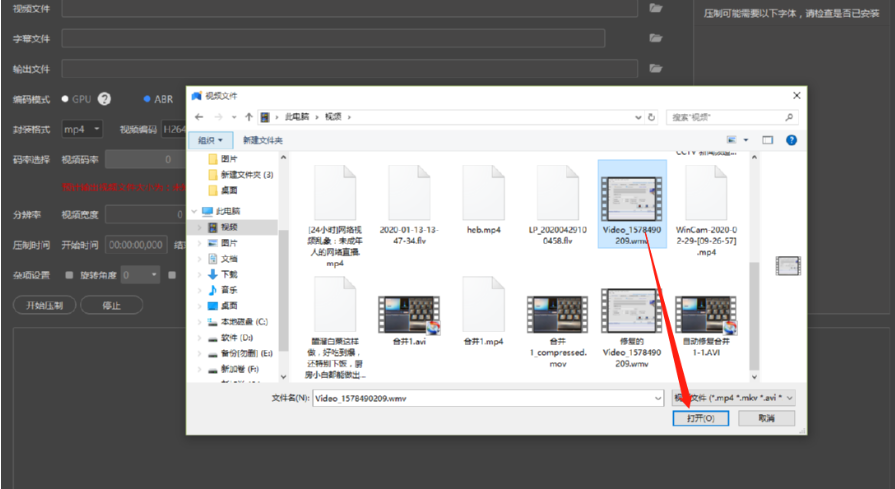Select the WinCam-2020-02-29 mp4 file
Viewport: 895px width, 489px height.
tap(706, 210)
